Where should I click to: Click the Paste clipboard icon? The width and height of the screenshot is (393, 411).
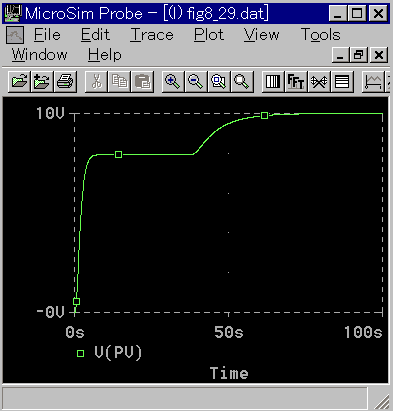[x=142, y=81]
